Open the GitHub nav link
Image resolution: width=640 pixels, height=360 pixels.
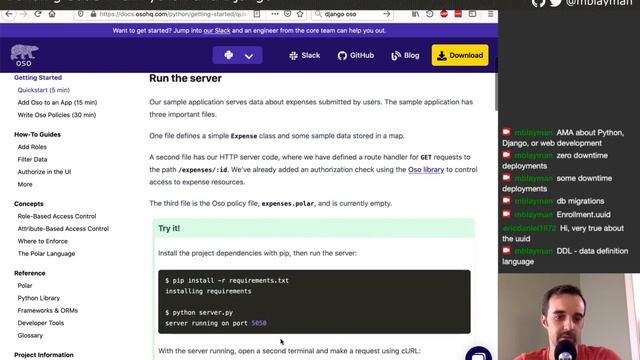coord(356,56)
